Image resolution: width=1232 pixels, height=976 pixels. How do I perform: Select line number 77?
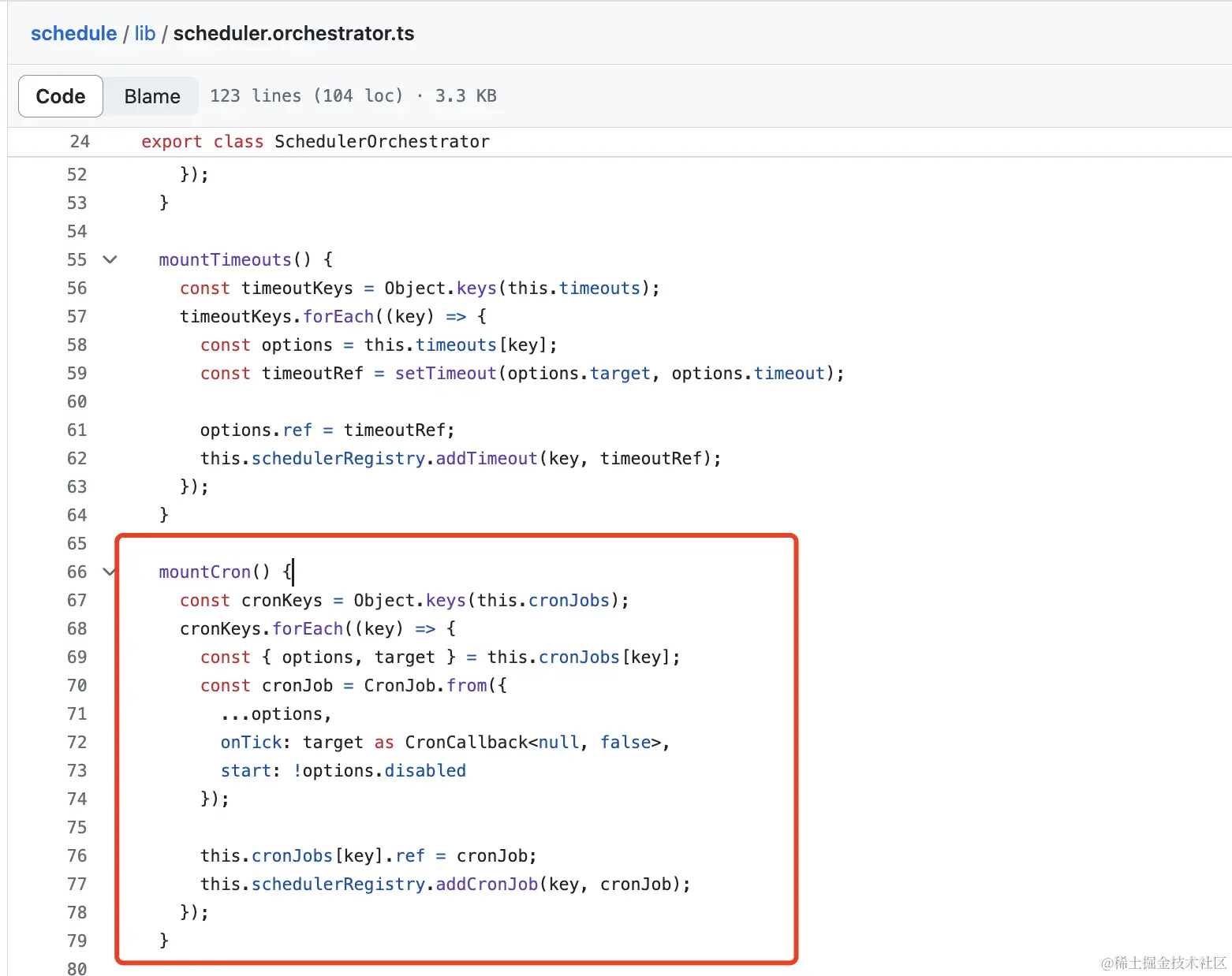point(77,884)
